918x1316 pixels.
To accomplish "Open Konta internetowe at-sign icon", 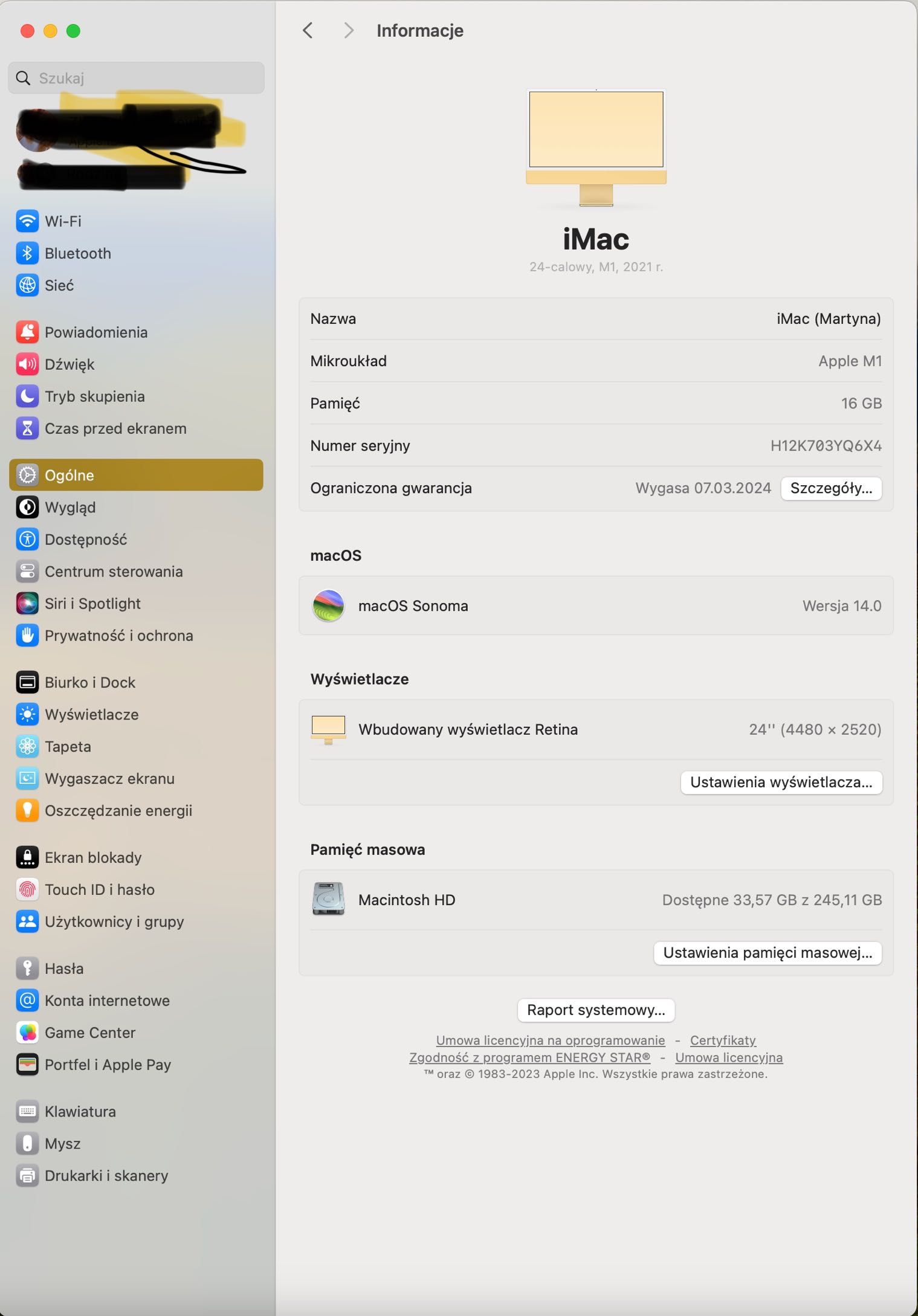I will click(27, 1001).
